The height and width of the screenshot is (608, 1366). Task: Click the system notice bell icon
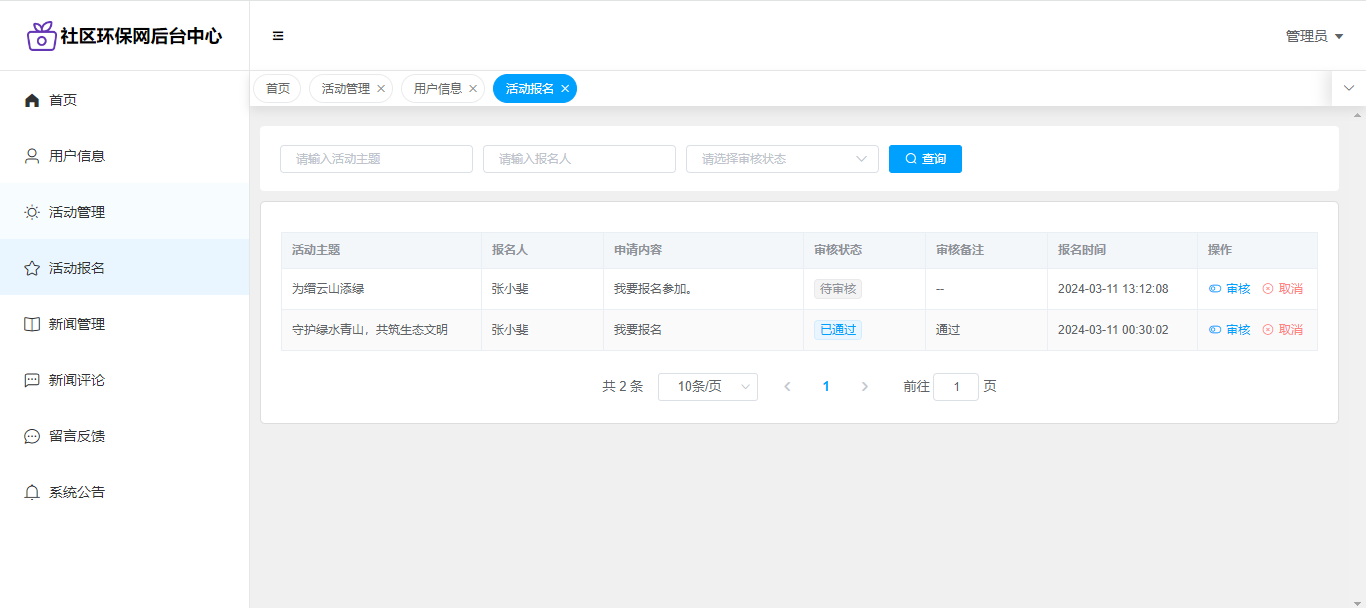point(32,492)
